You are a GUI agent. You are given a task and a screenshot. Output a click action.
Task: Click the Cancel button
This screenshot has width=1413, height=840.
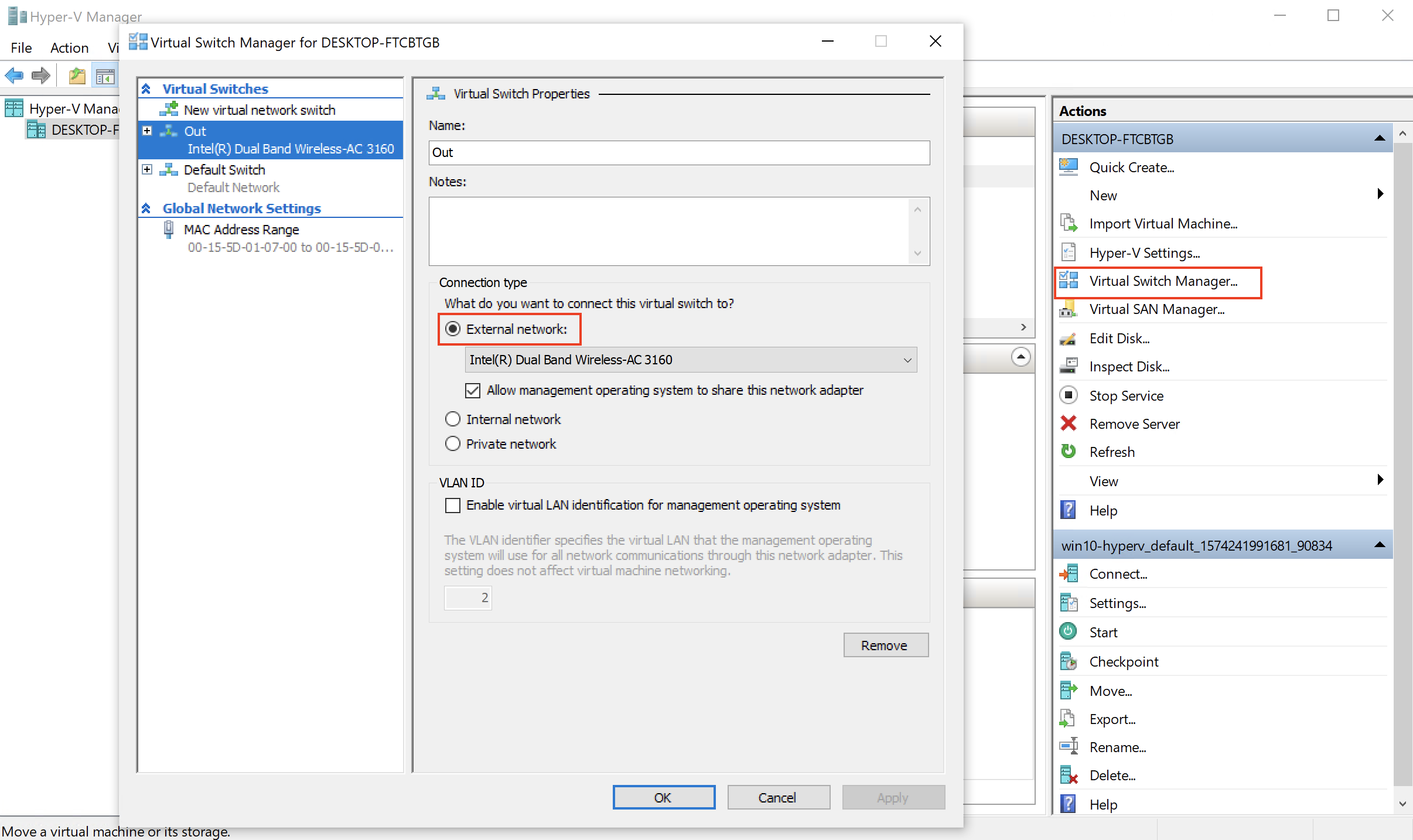778,798
